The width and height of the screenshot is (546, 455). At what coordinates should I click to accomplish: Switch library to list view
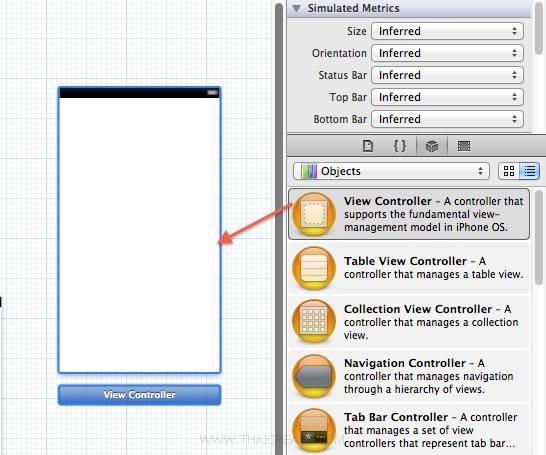[529, 171]
